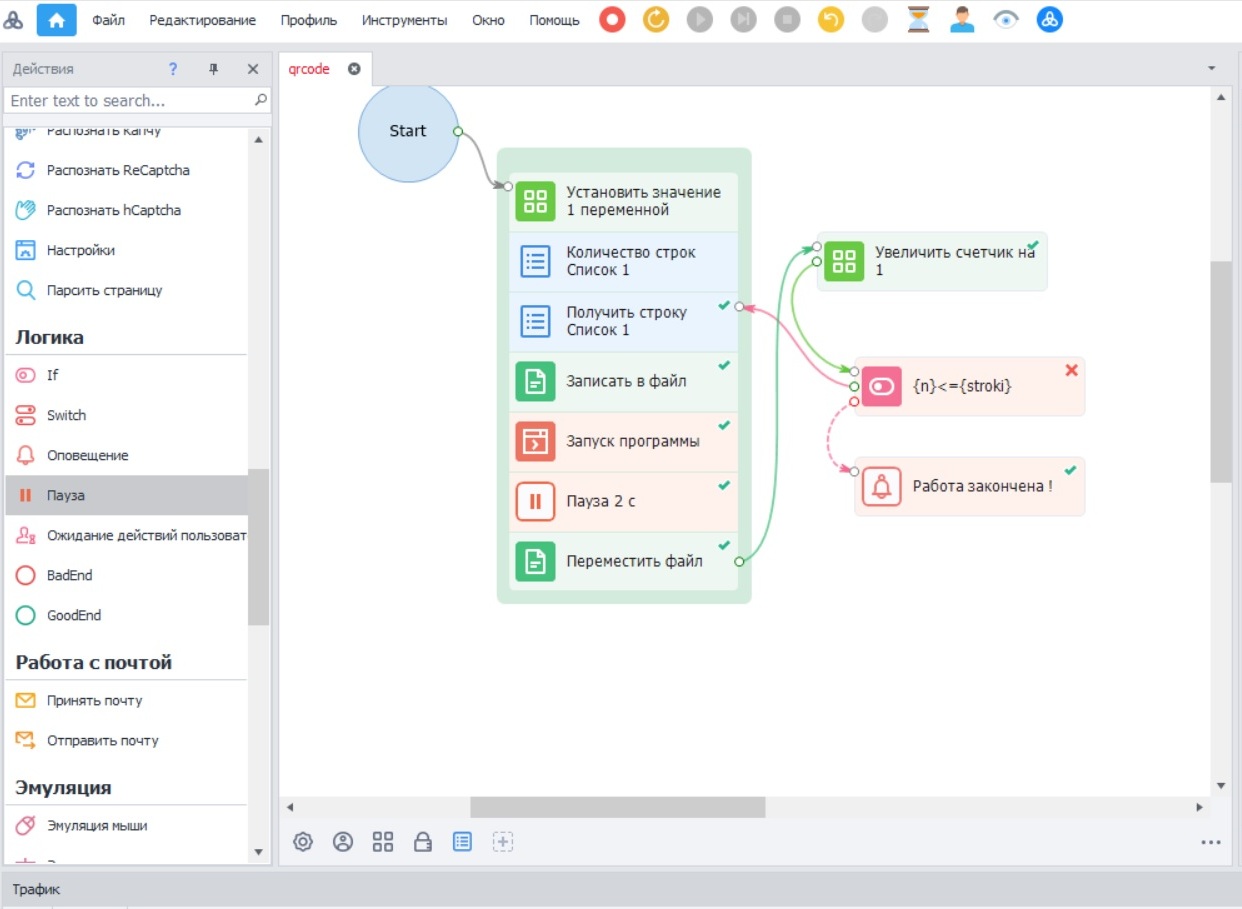
Task: Select the GoodEnd action in list
Action: [x=73, y=615]
